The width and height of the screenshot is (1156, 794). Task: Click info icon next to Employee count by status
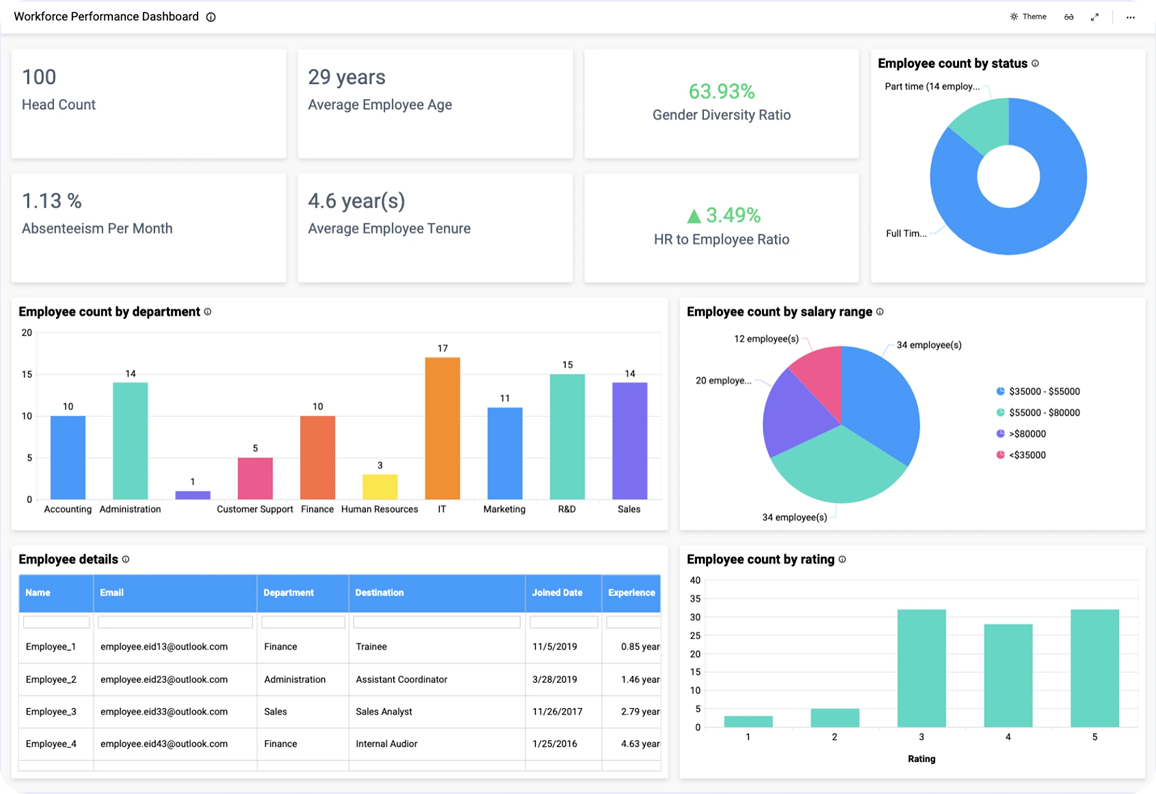tap(1035, 63)
